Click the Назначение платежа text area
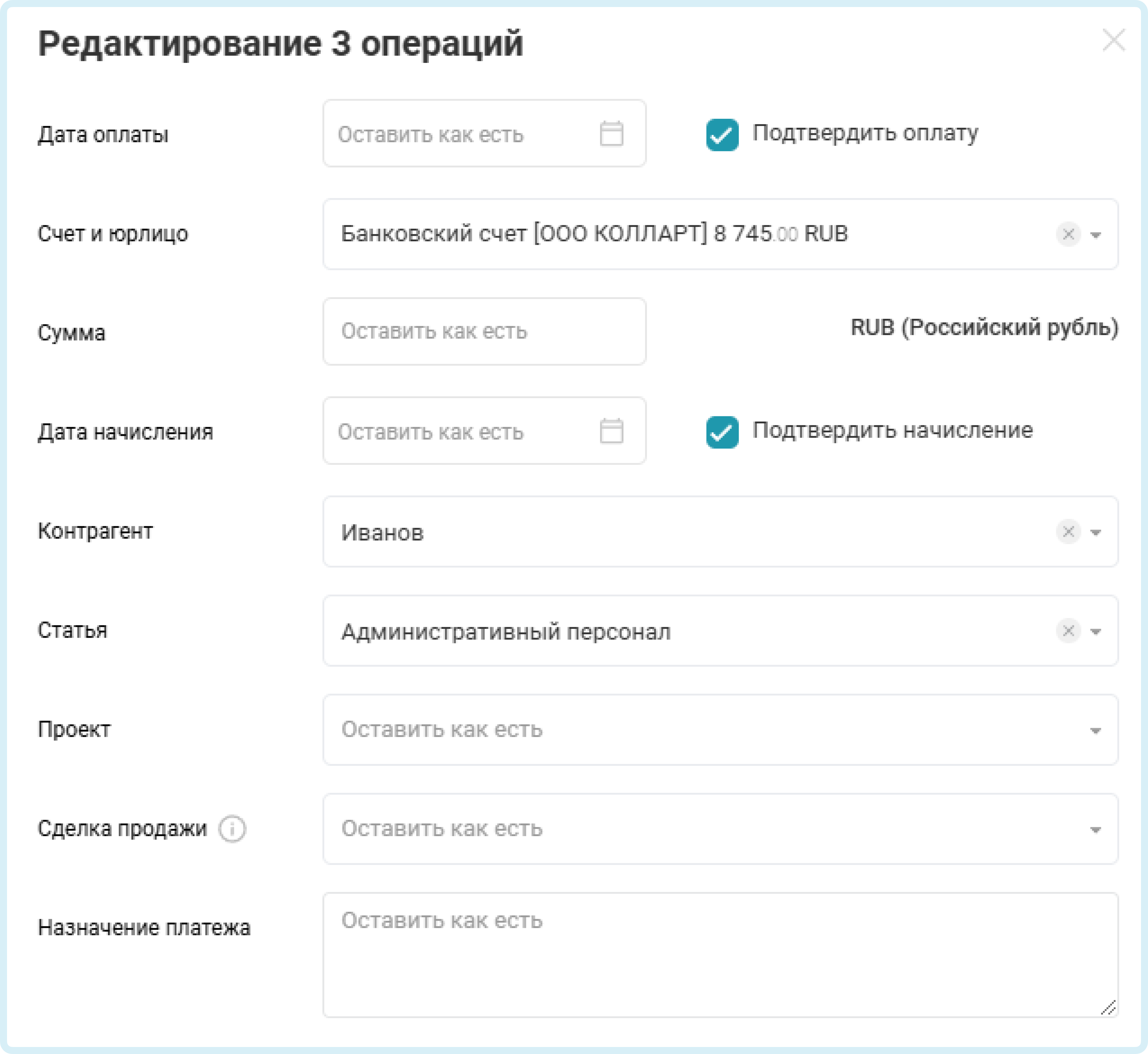 tap(720, 955)
